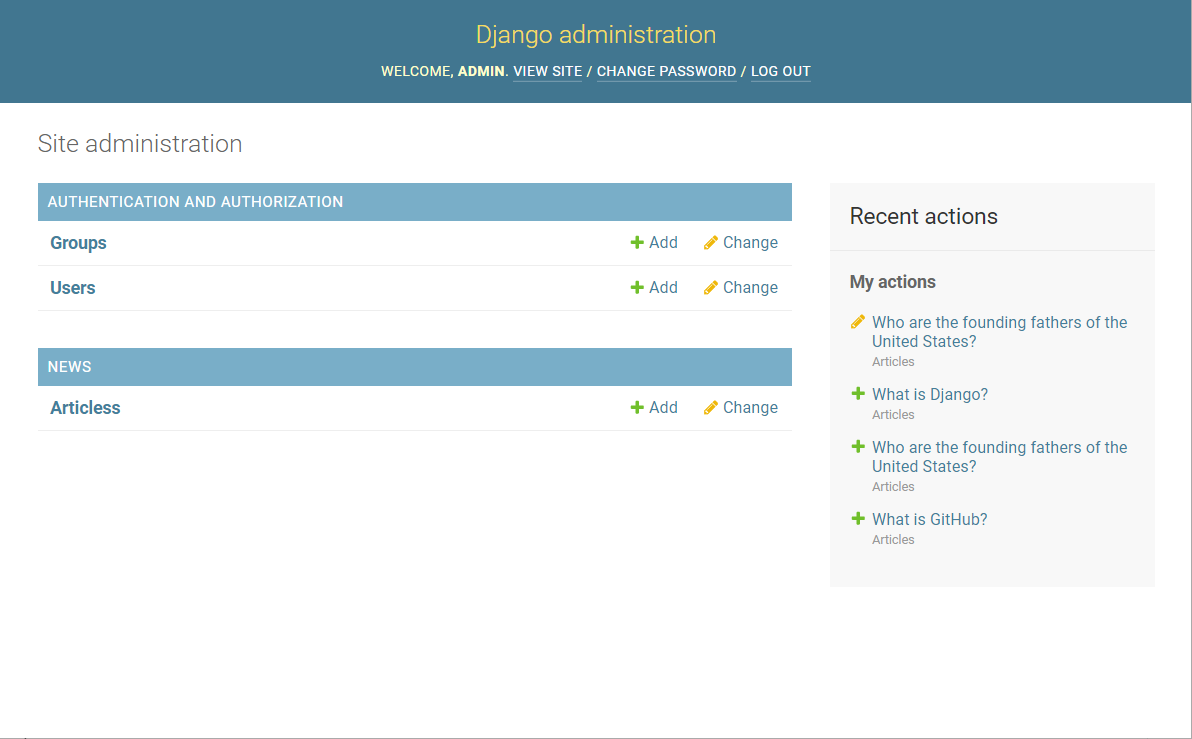Image resolution: width=1192 pixels, height=739 pixels.
Task: Click the Add link for Articless
Action: tap(663, 408)
